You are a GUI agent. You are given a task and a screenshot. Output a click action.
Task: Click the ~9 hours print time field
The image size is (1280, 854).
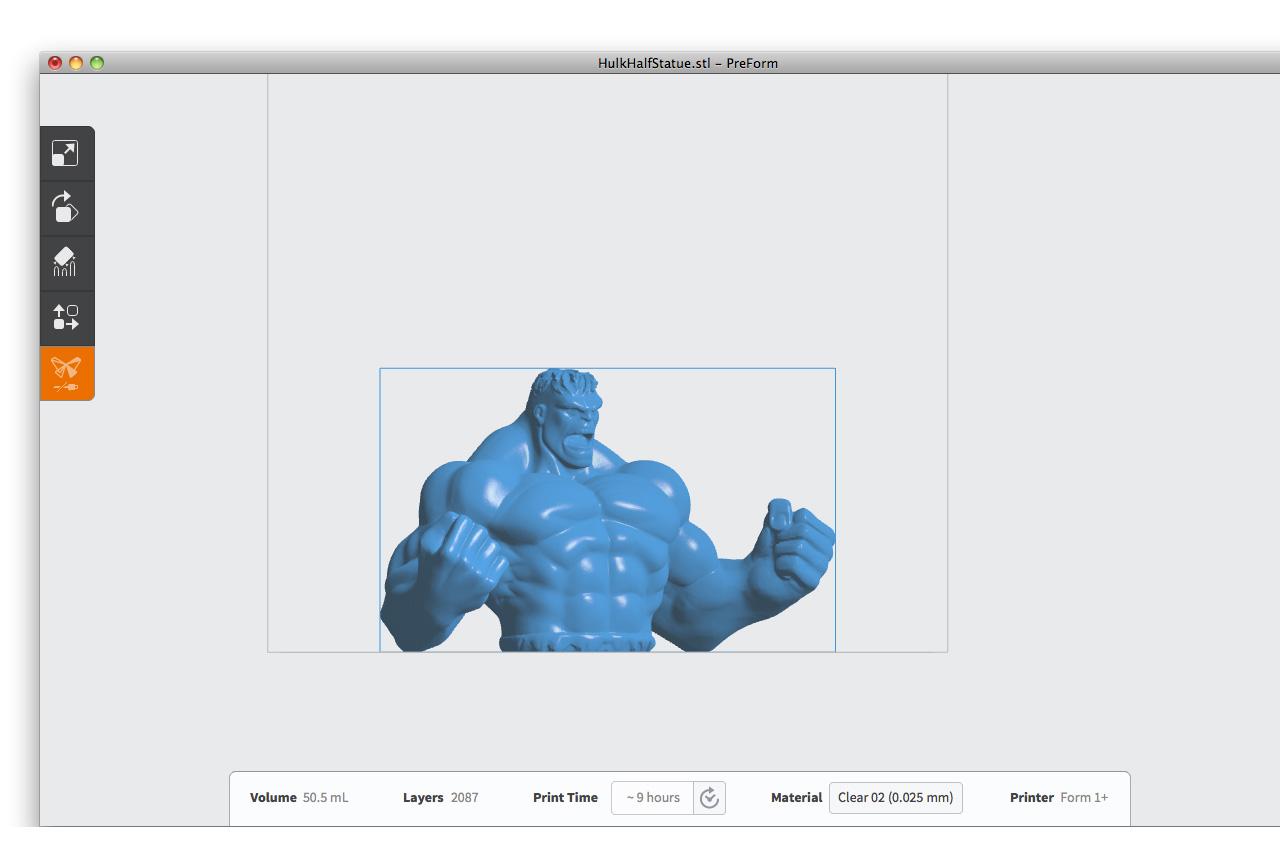[653, 798]
